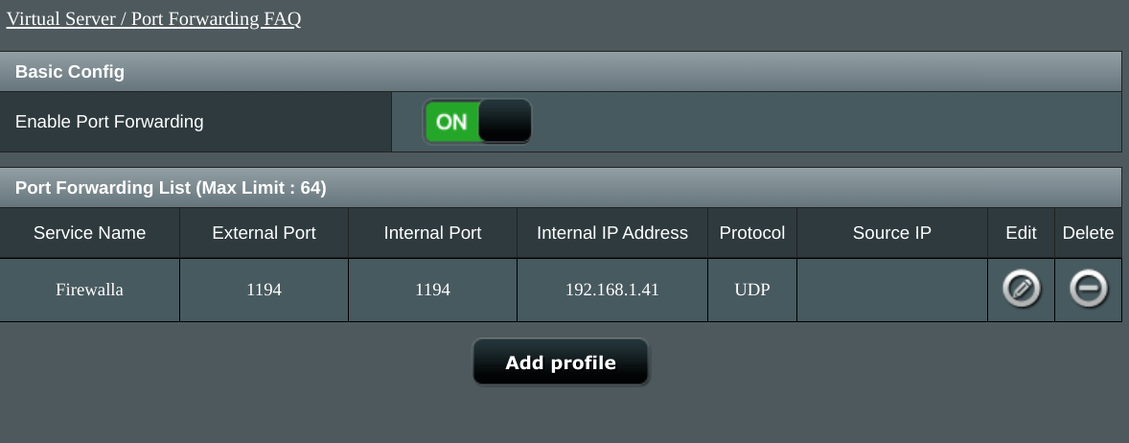Viewport: 1129px width, 443px height.
Task: Select the Firewalla service name cell
Action: (x=89, y=289)
